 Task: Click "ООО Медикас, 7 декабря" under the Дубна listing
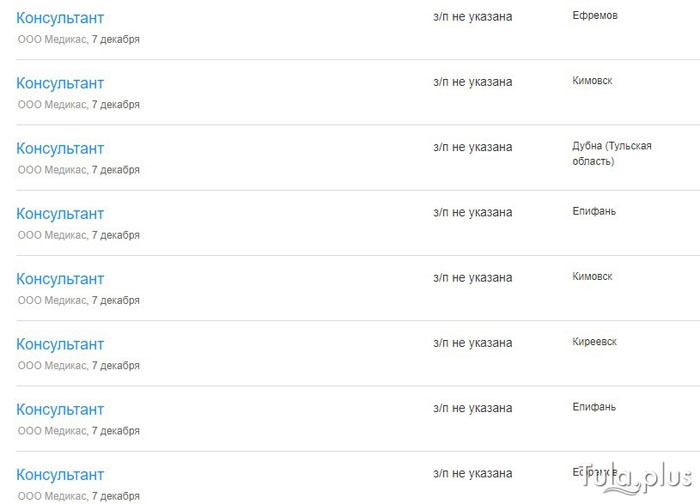click(79, 170)
